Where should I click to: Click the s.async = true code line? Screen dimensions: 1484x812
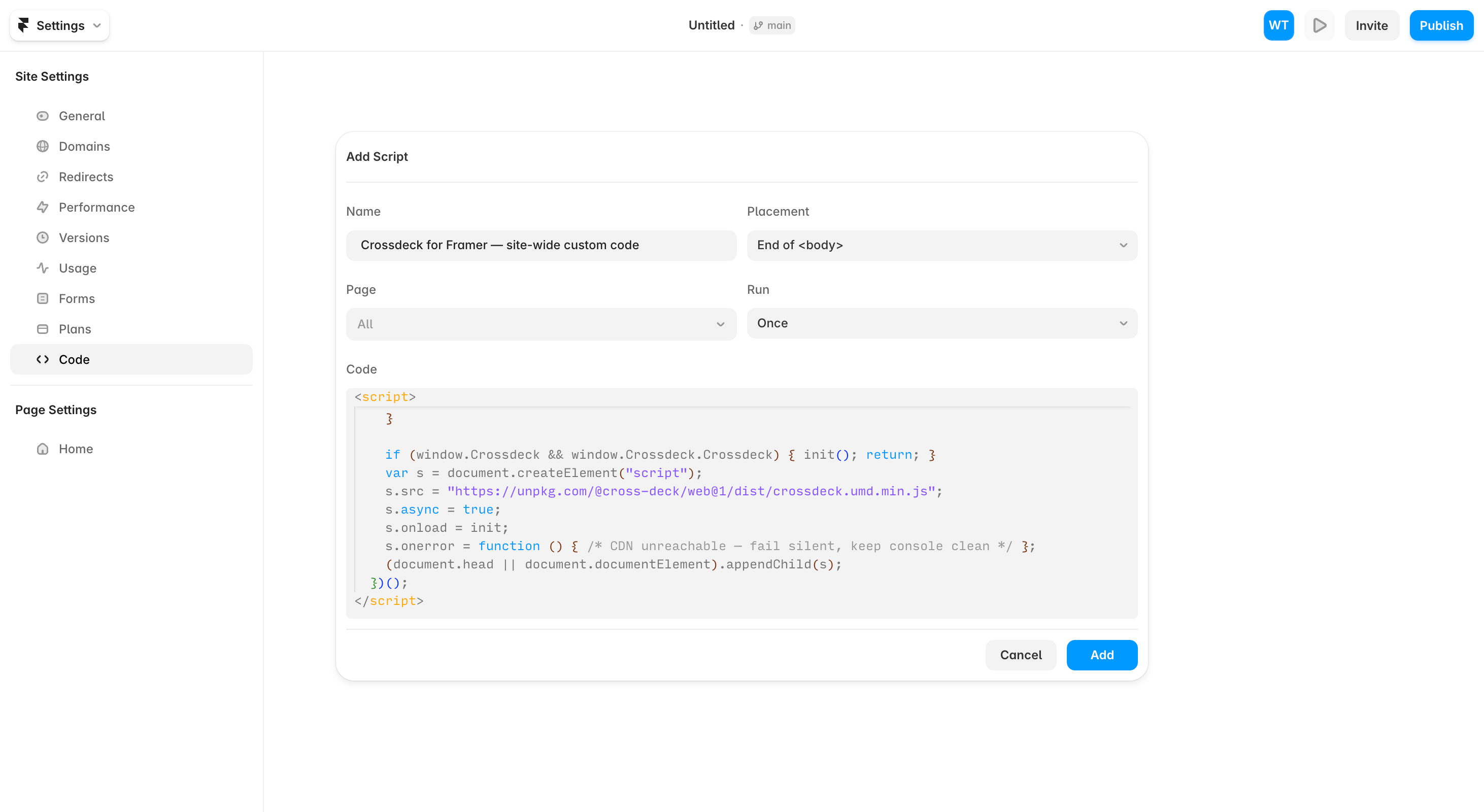(x=443, y=510)
